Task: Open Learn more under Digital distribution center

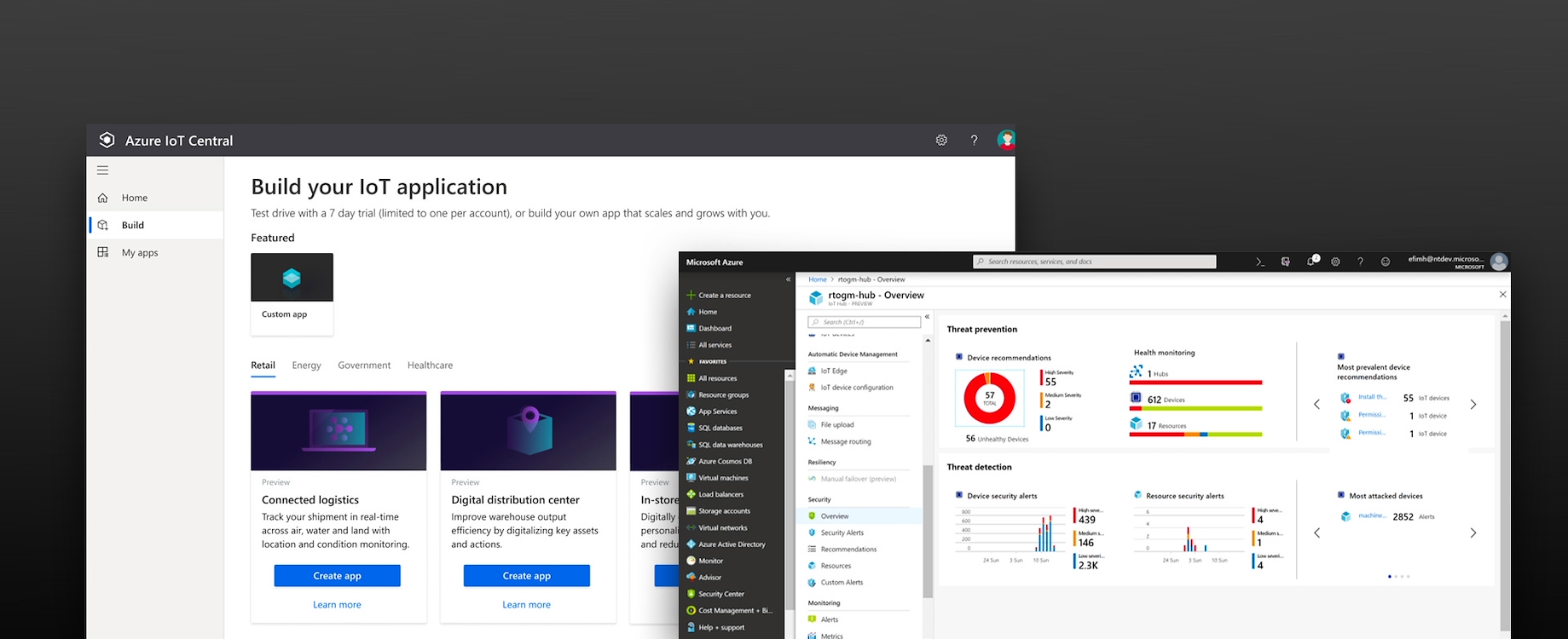Action: 526,605
